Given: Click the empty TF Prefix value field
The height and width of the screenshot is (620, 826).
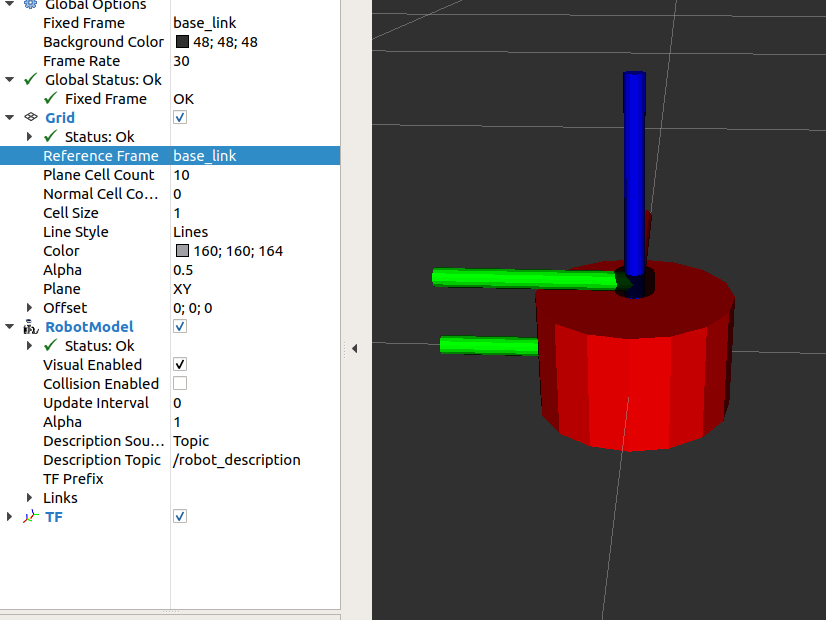Looking at the screenshot, I should tap(255, 479).
